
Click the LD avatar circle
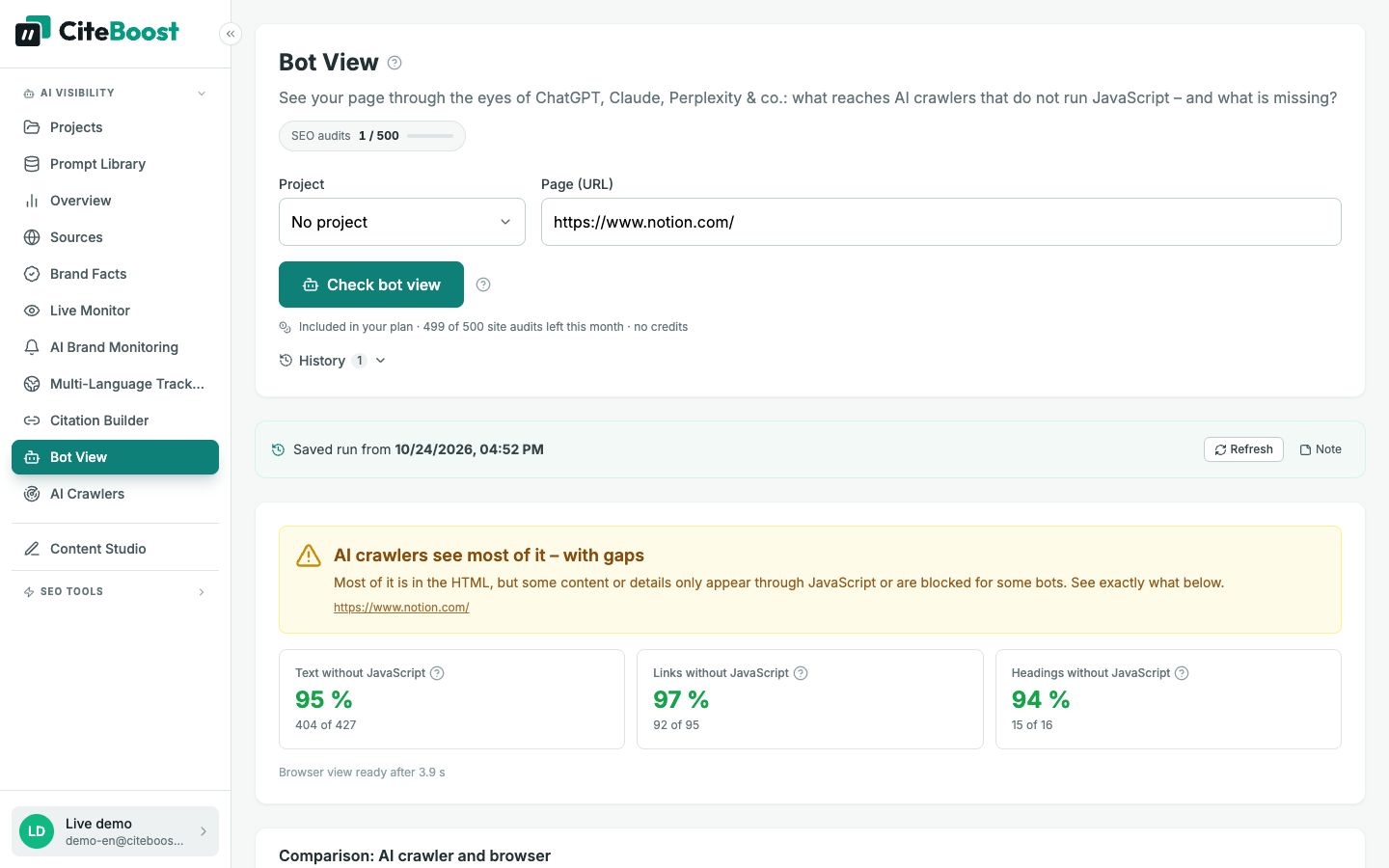tap(37, 831)
